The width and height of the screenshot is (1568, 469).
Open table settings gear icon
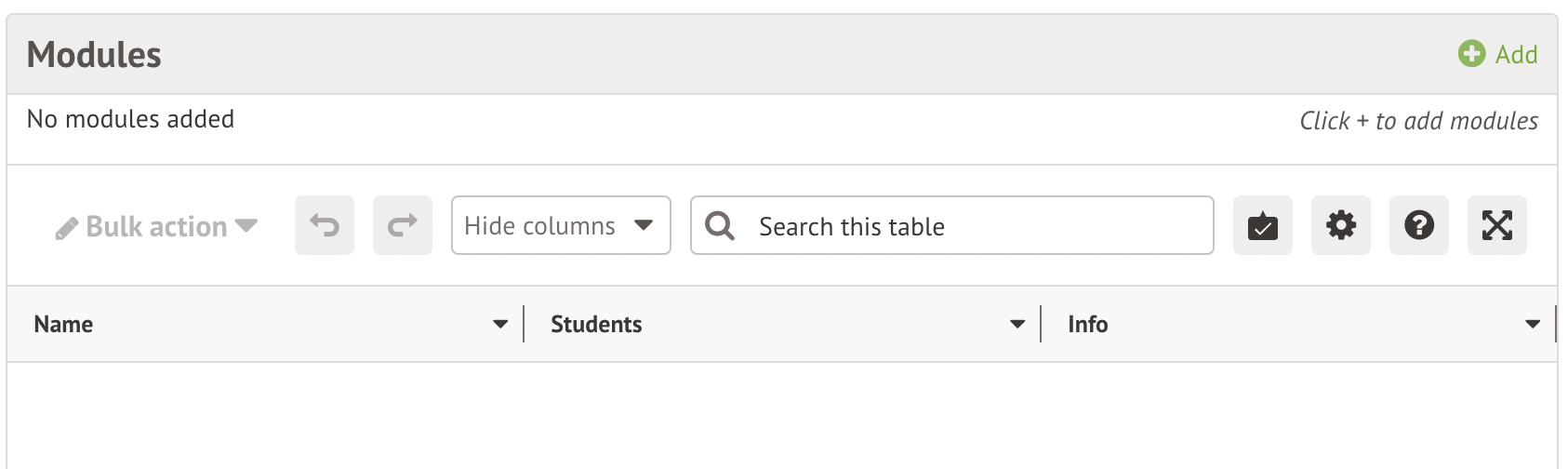[x=1340, y=225]
